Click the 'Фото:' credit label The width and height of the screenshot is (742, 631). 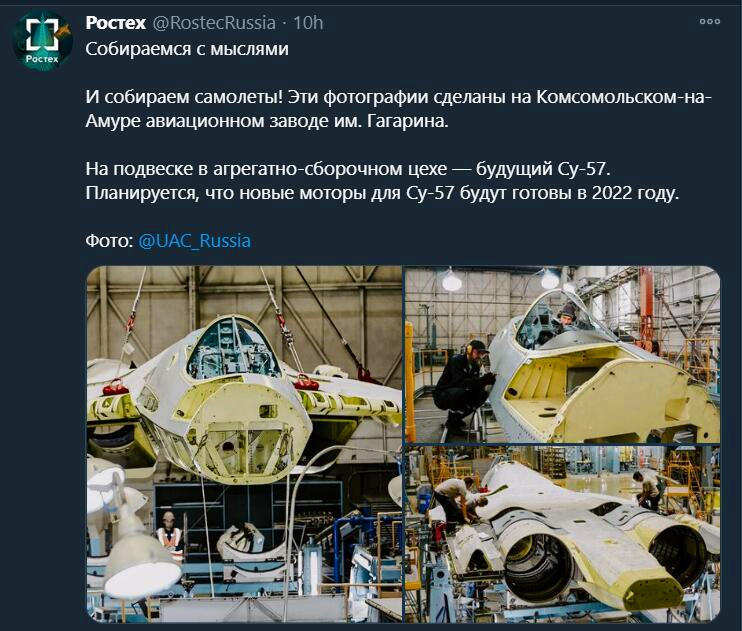click(109, 240)
